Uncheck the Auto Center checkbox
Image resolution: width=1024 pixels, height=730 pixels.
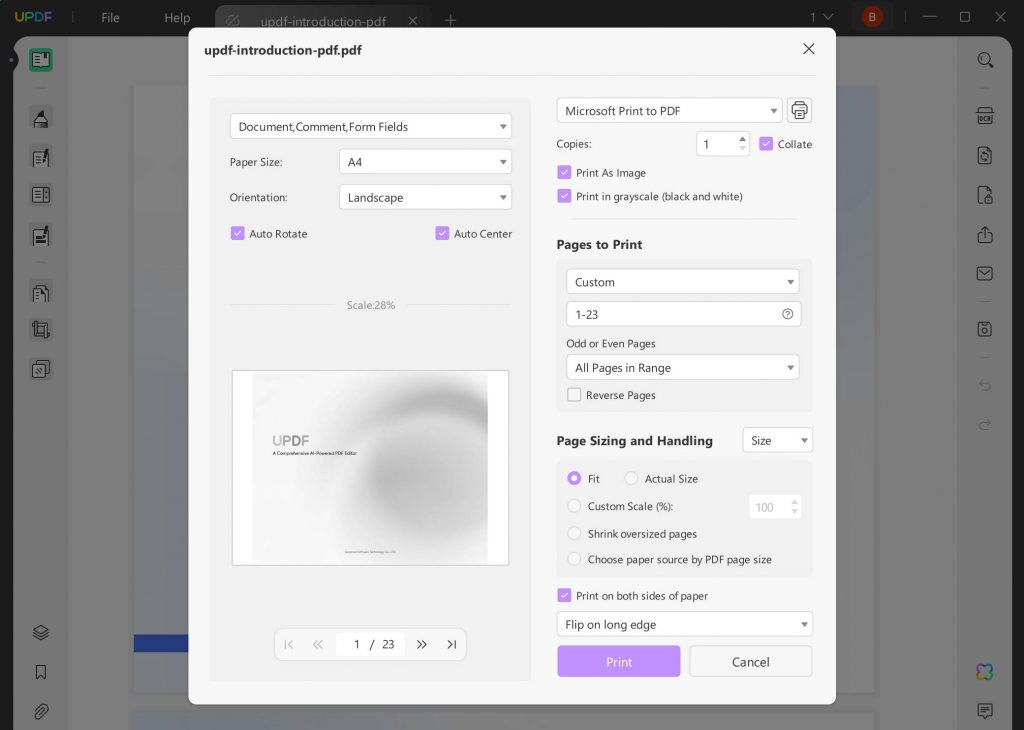click(442, 233)
